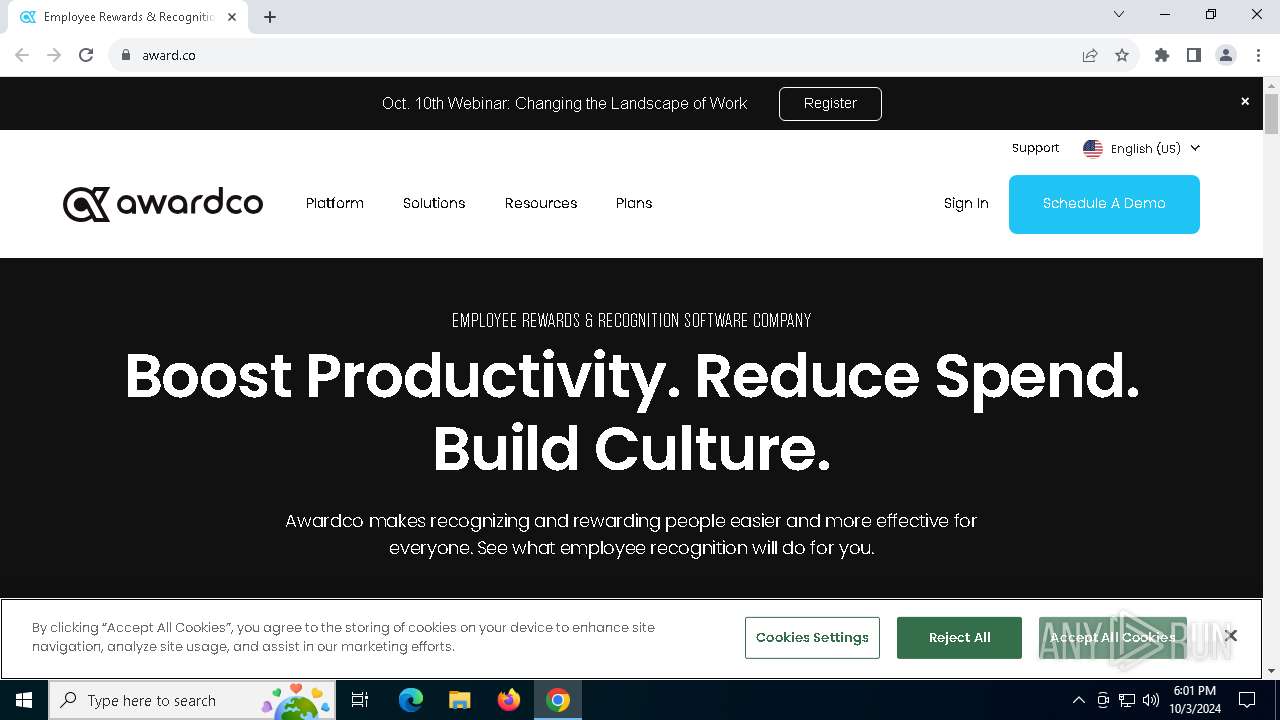Register for the Oct. 10th webinar
The height and width of the screenshot is (720, 1280).
(830, 103)
